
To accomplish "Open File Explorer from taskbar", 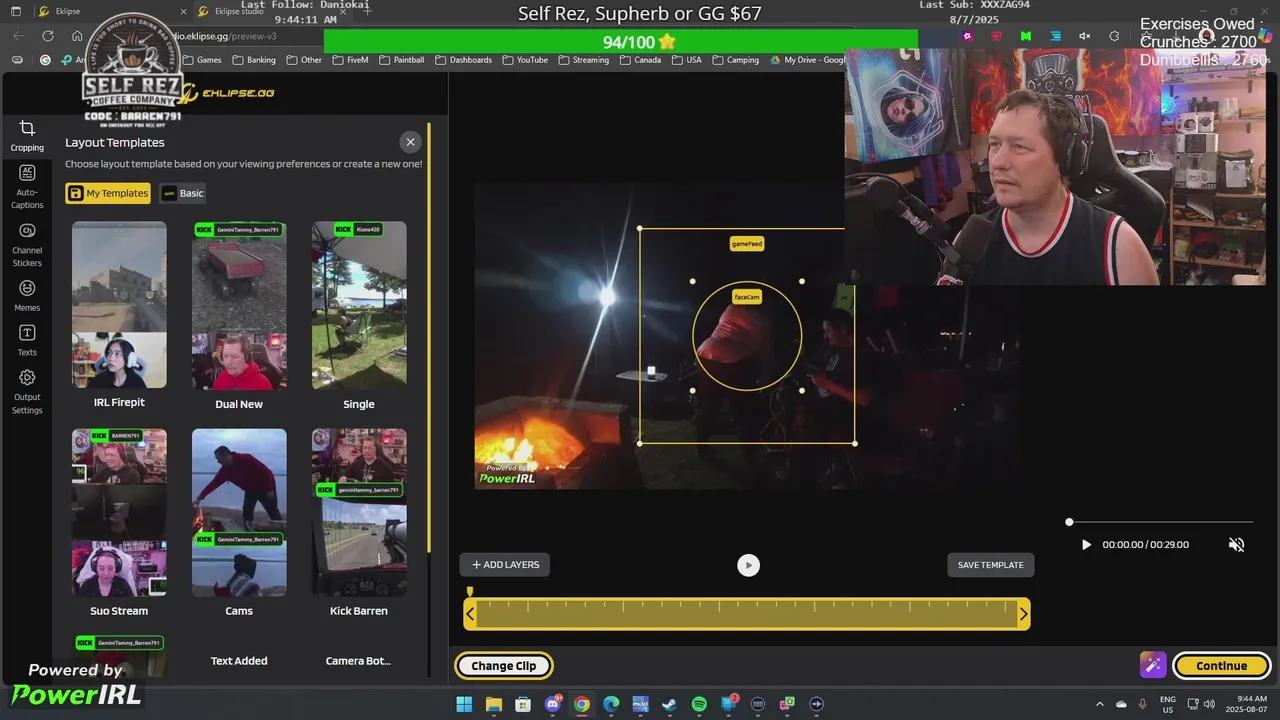I will pyautogui.click(x=493, y=704).
